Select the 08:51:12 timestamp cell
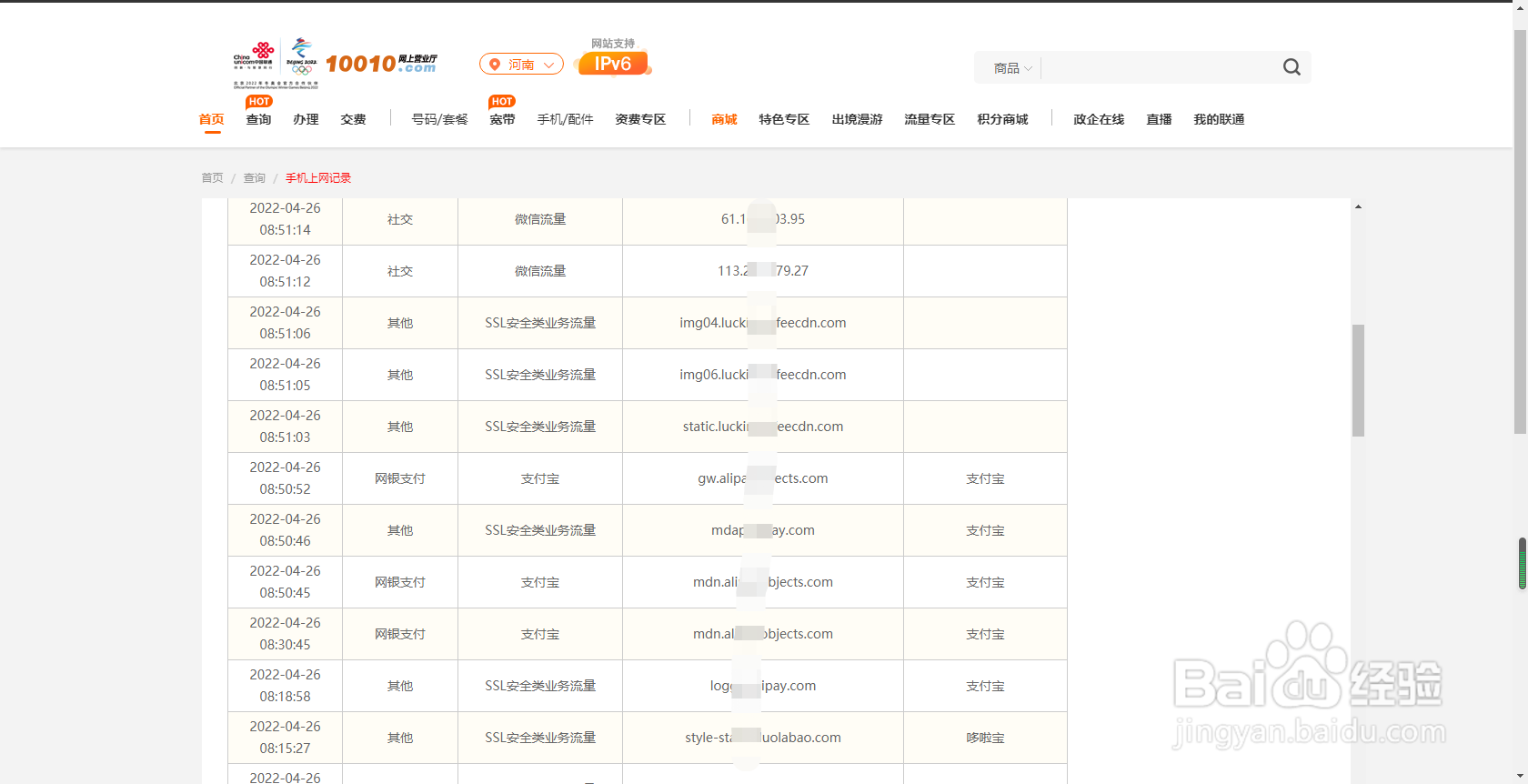 286,271
